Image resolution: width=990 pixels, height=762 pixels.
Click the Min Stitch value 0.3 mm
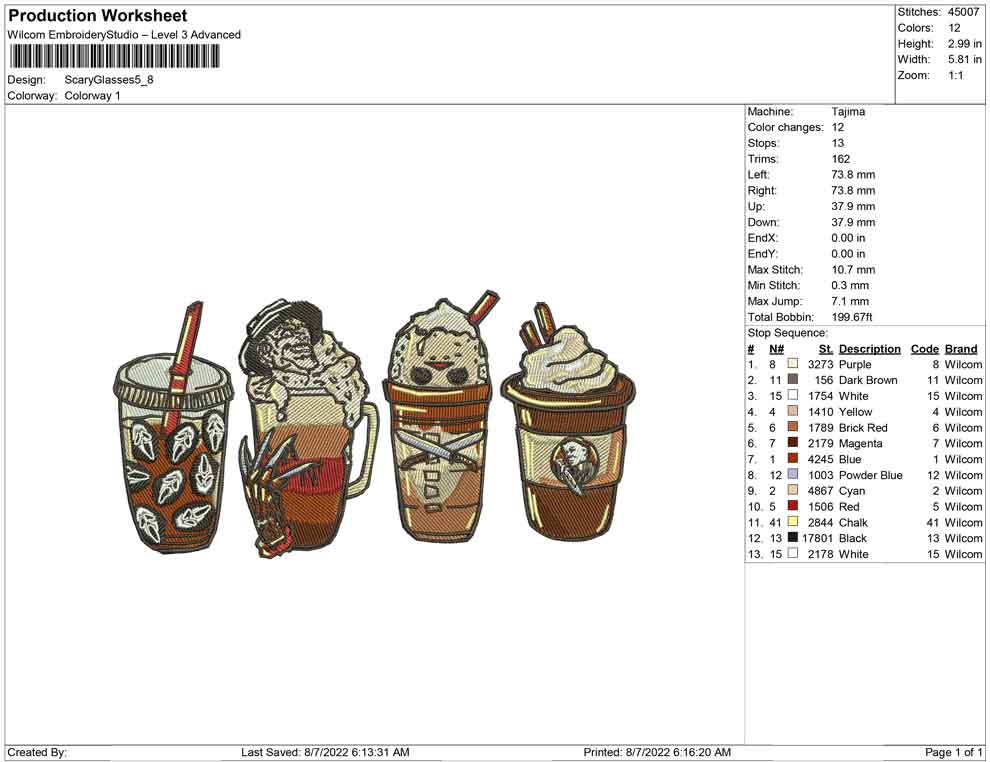[850, 285]
